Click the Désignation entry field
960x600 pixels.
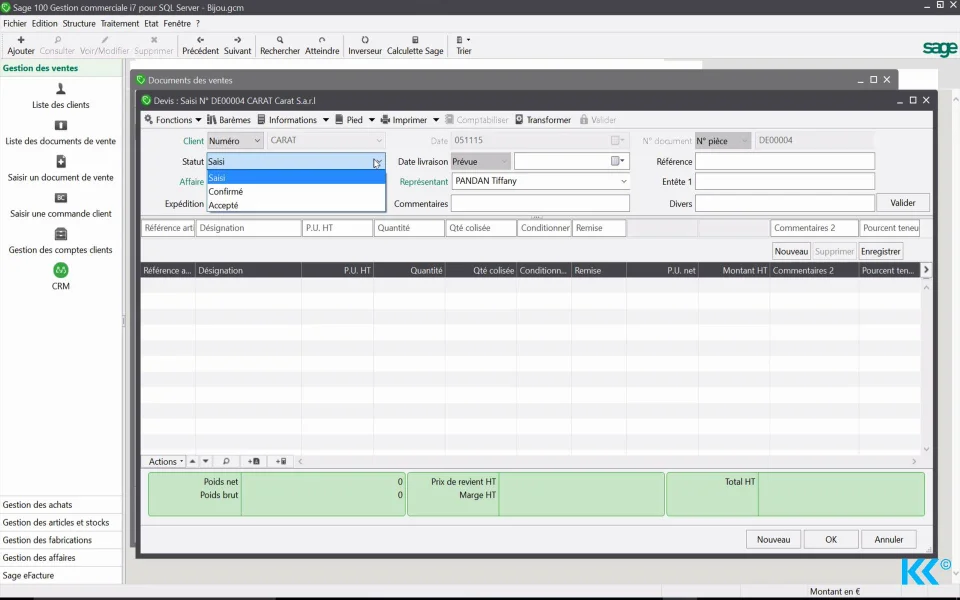[249, 228]
